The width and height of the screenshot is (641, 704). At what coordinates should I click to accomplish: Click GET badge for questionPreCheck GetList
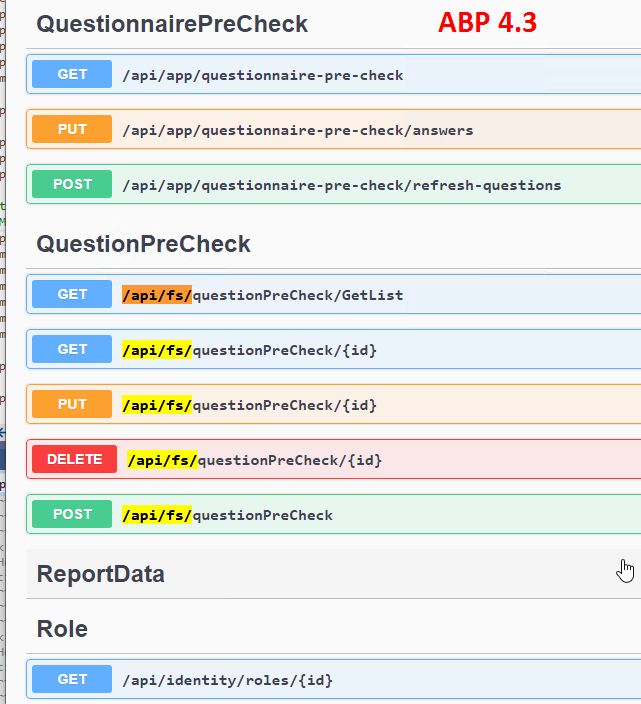pos(72,295)
